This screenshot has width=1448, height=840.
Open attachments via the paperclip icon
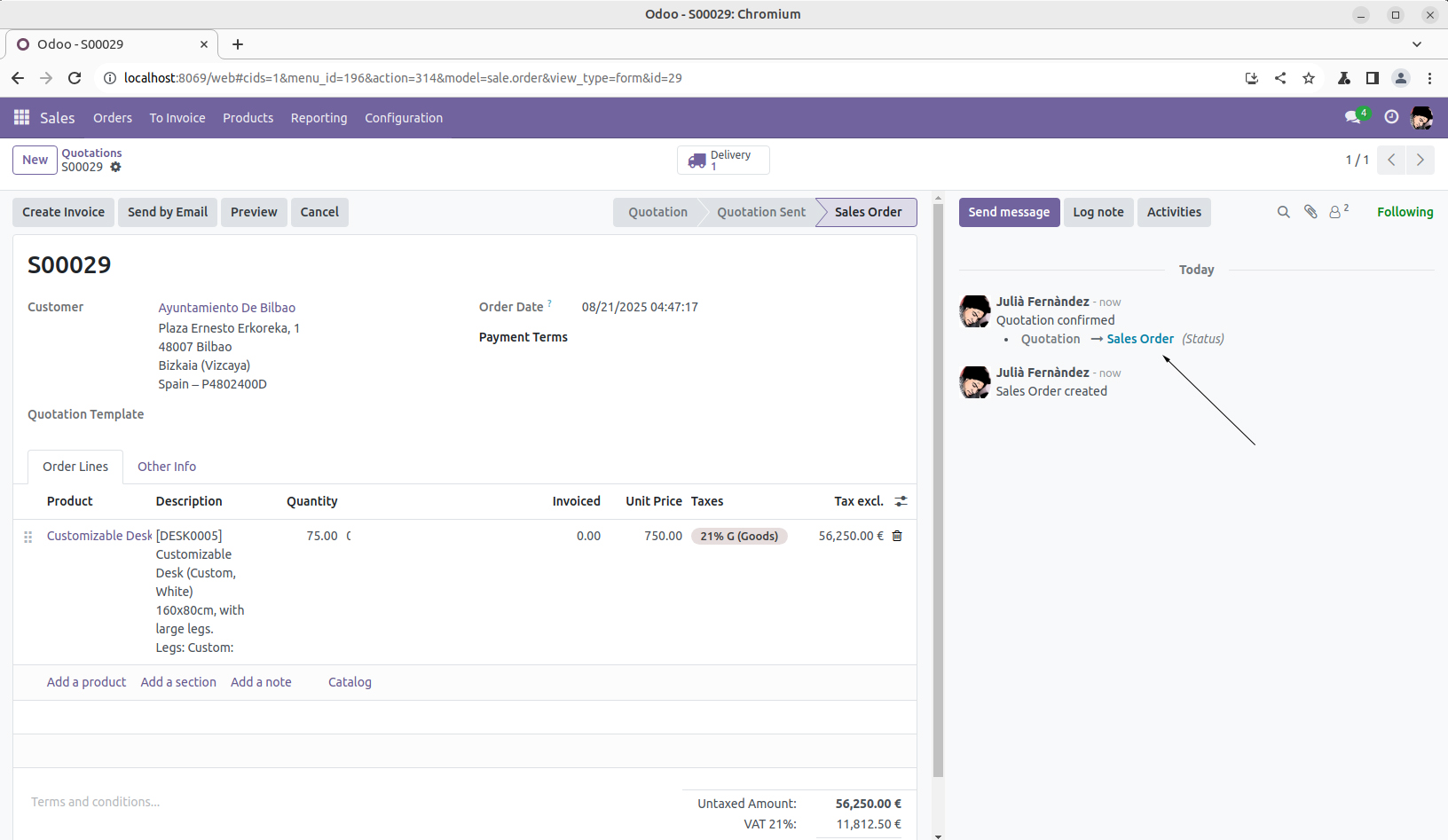1310,212
